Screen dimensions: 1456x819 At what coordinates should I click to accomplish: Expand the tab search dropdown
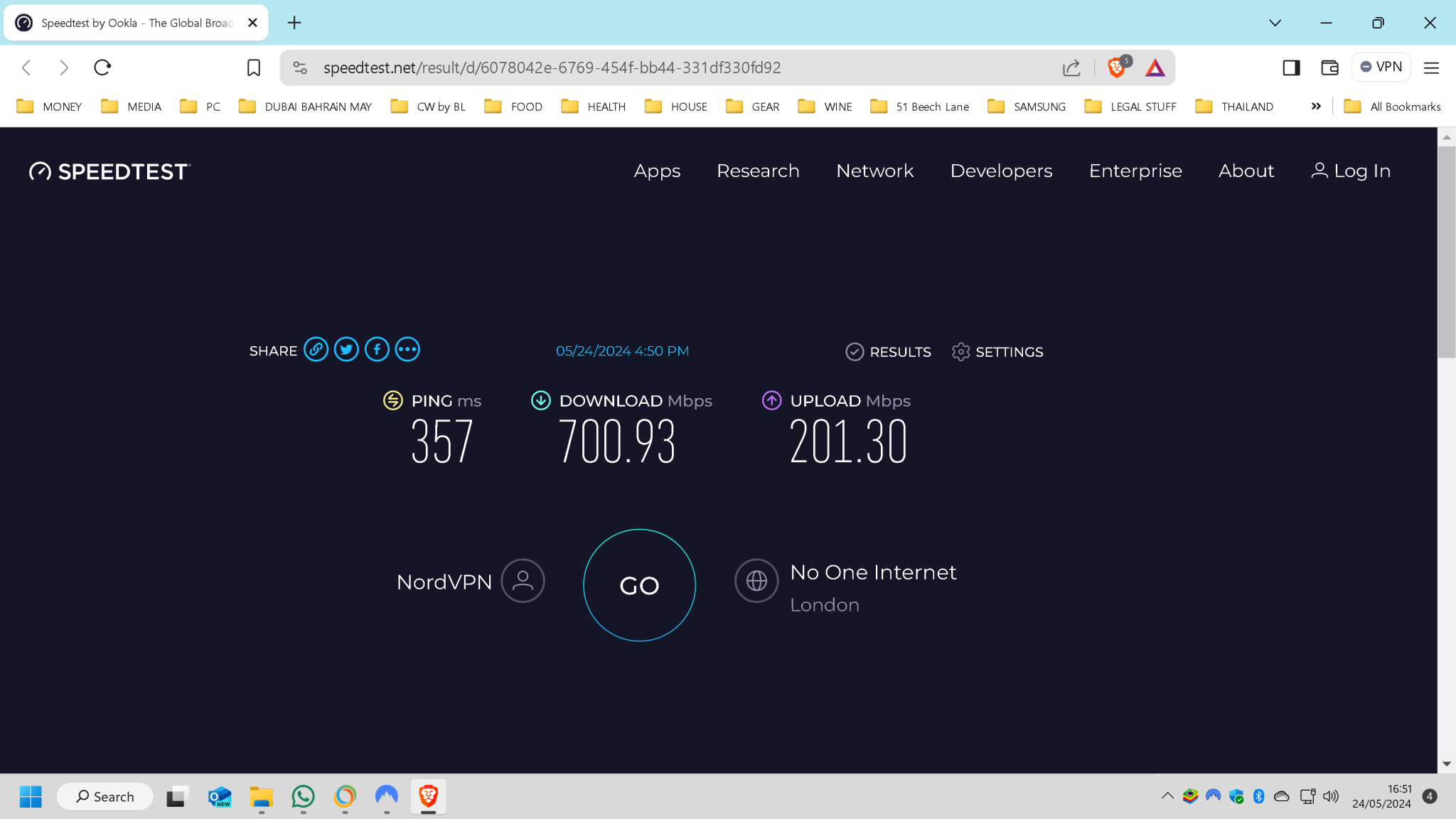coord(1275,23)
